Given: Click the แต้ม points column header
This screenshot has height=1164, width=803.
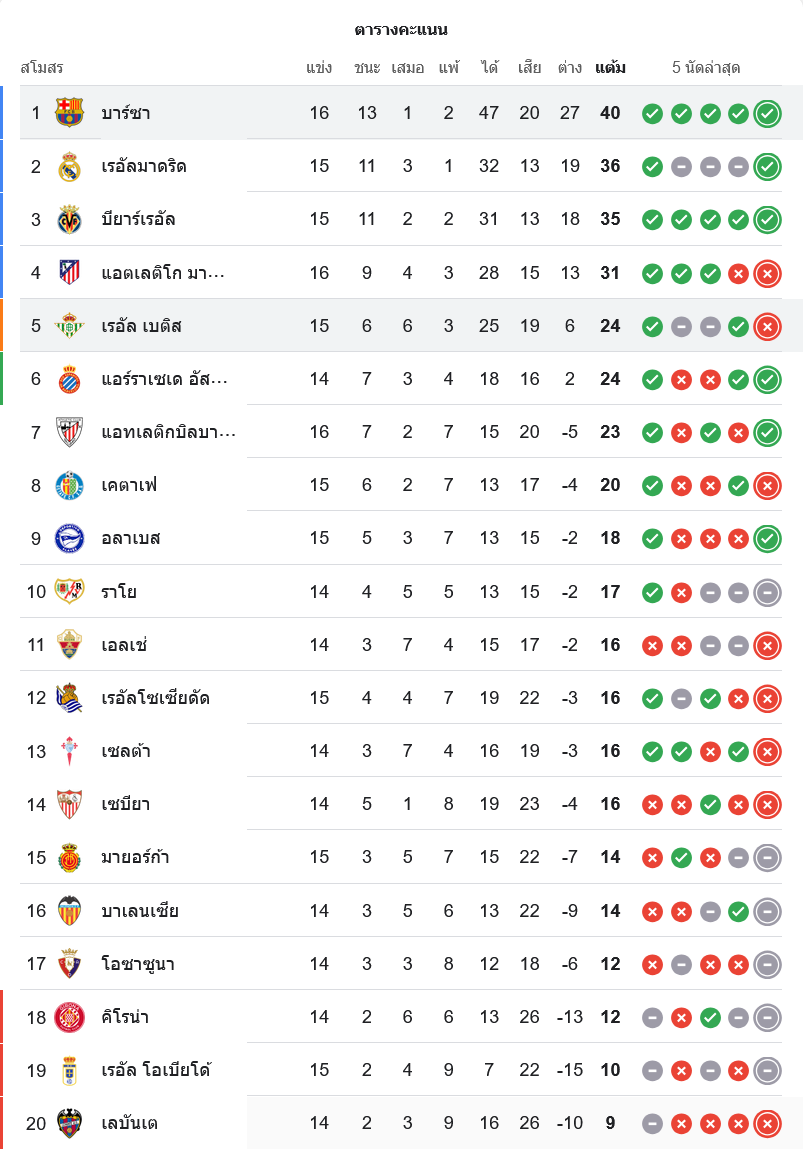Looking at the screenshot, I should point(610,68).
